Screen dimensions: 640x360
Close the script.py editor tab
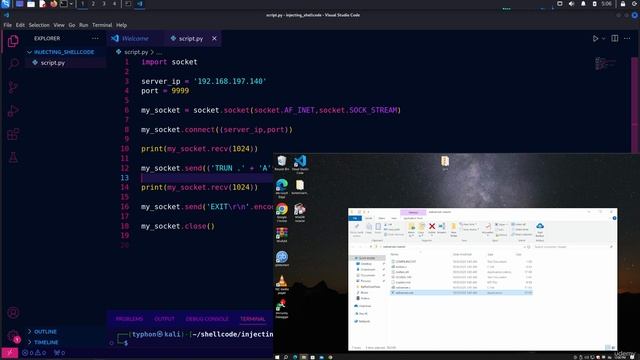tap(214, 38)
